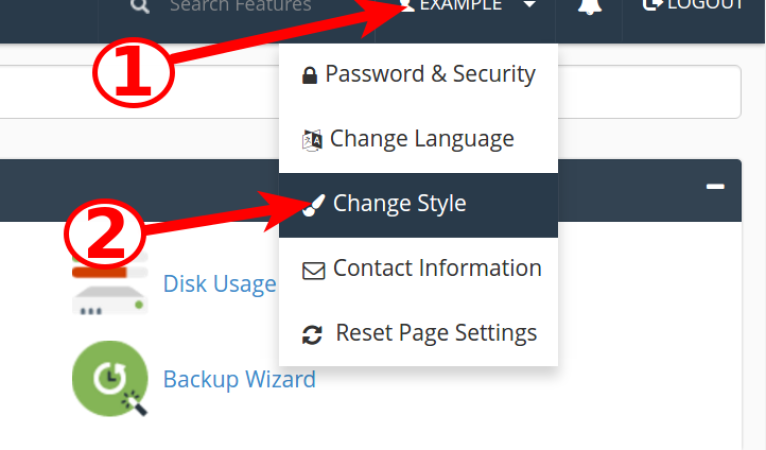Click the refresh icon beside Reset Page Settings

tap(312, 335)
